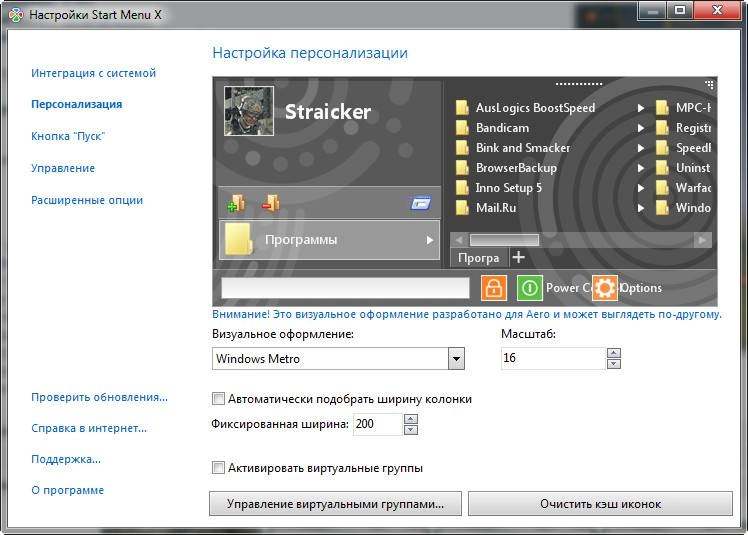Viewport: 748px width, 535px height.
Task: Toggle Активировать виртуальные группы checkbox
Action: tap(218, 467)
